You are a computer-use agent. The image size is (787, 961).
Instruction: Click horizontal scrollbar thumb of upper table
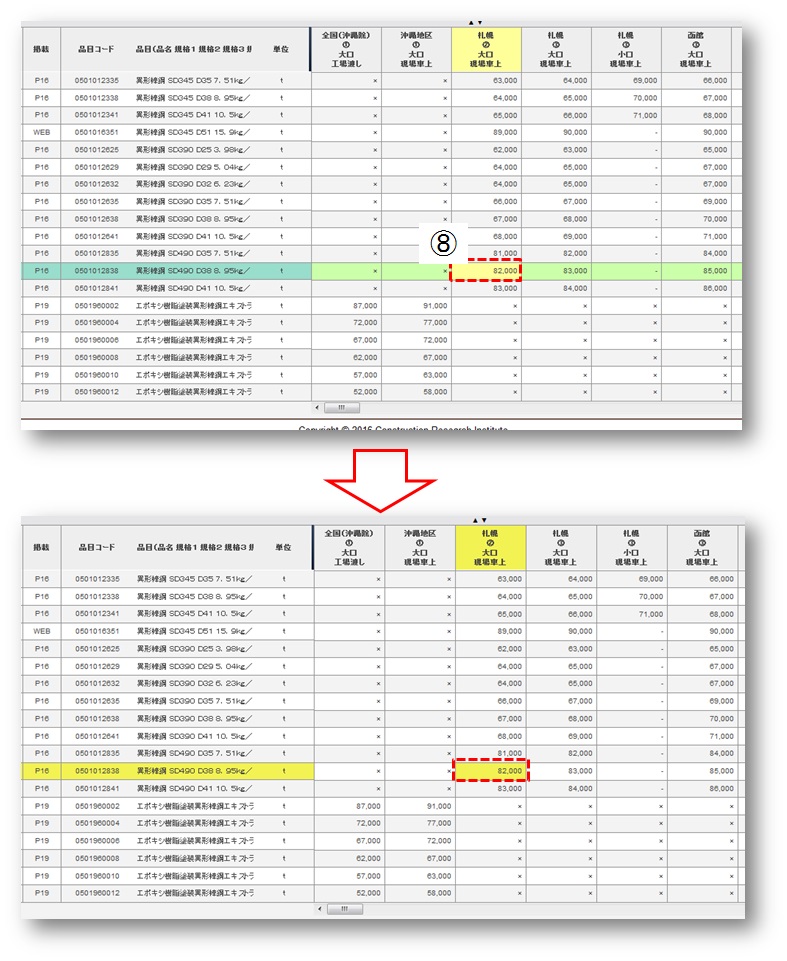341,408
